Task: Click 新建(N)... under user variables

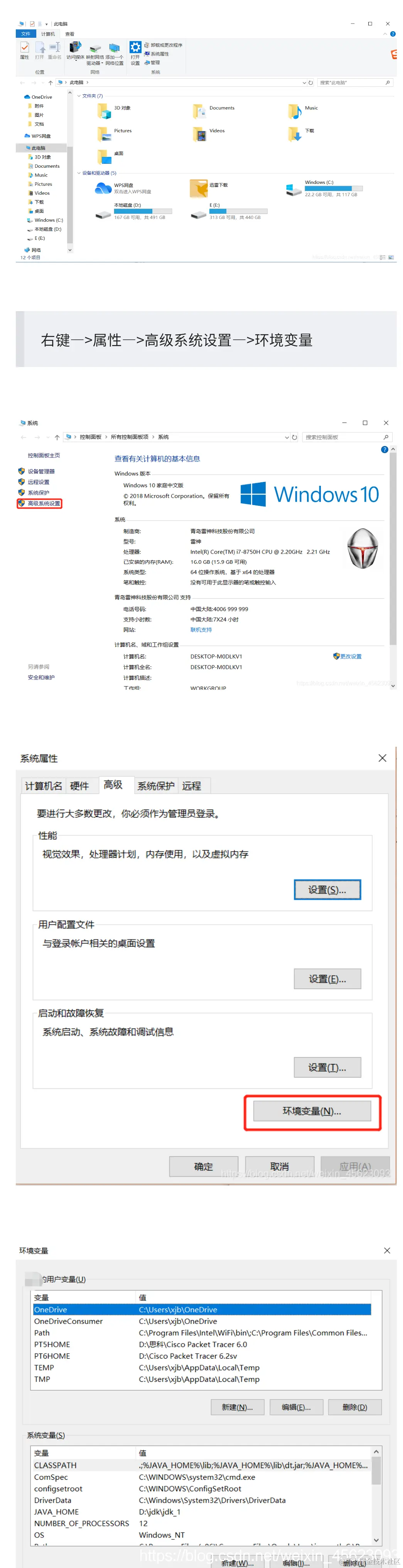Action: point(238,1407)
